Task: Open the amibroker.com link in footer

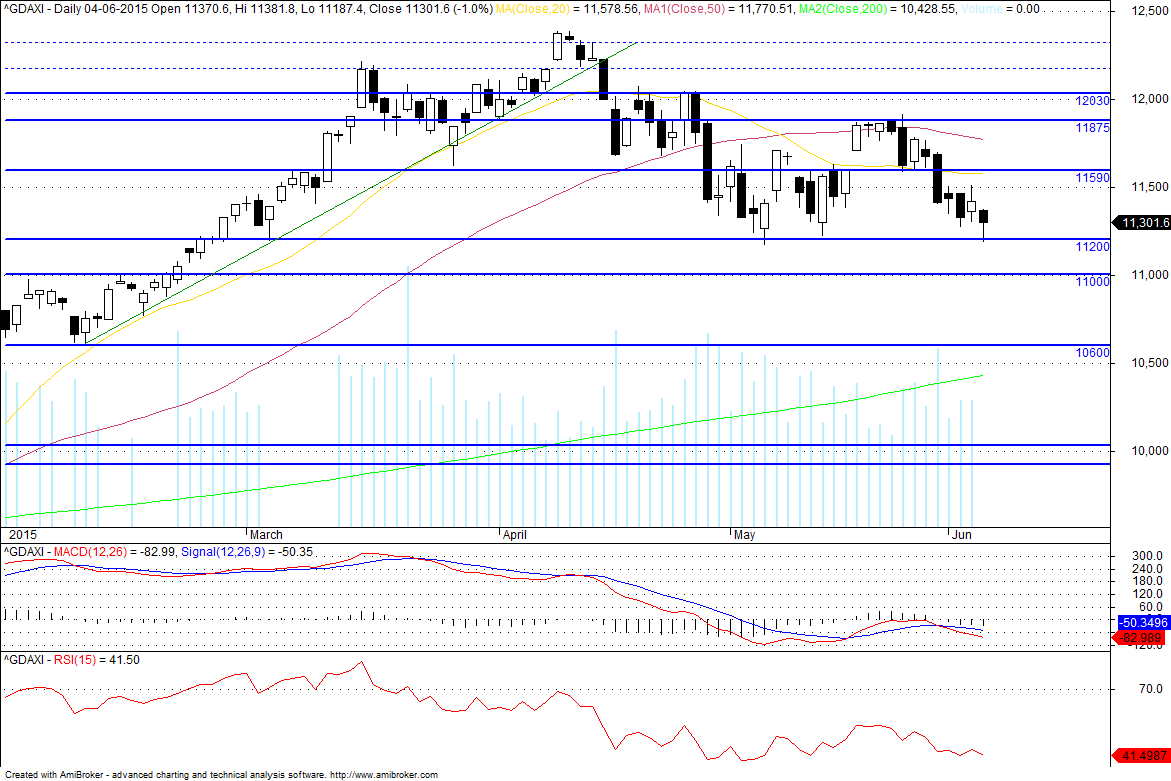Action: (384, 775)
